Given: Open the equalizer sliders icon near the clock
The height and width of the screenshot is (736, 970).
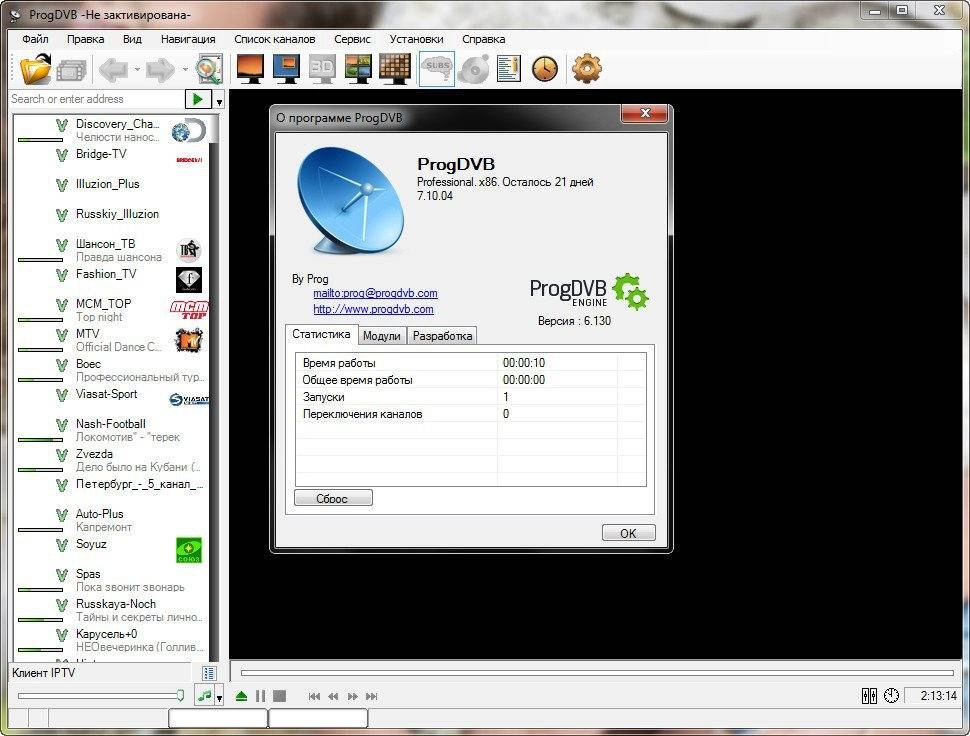Looking at the screenshot, I should [x=869, y=696].
